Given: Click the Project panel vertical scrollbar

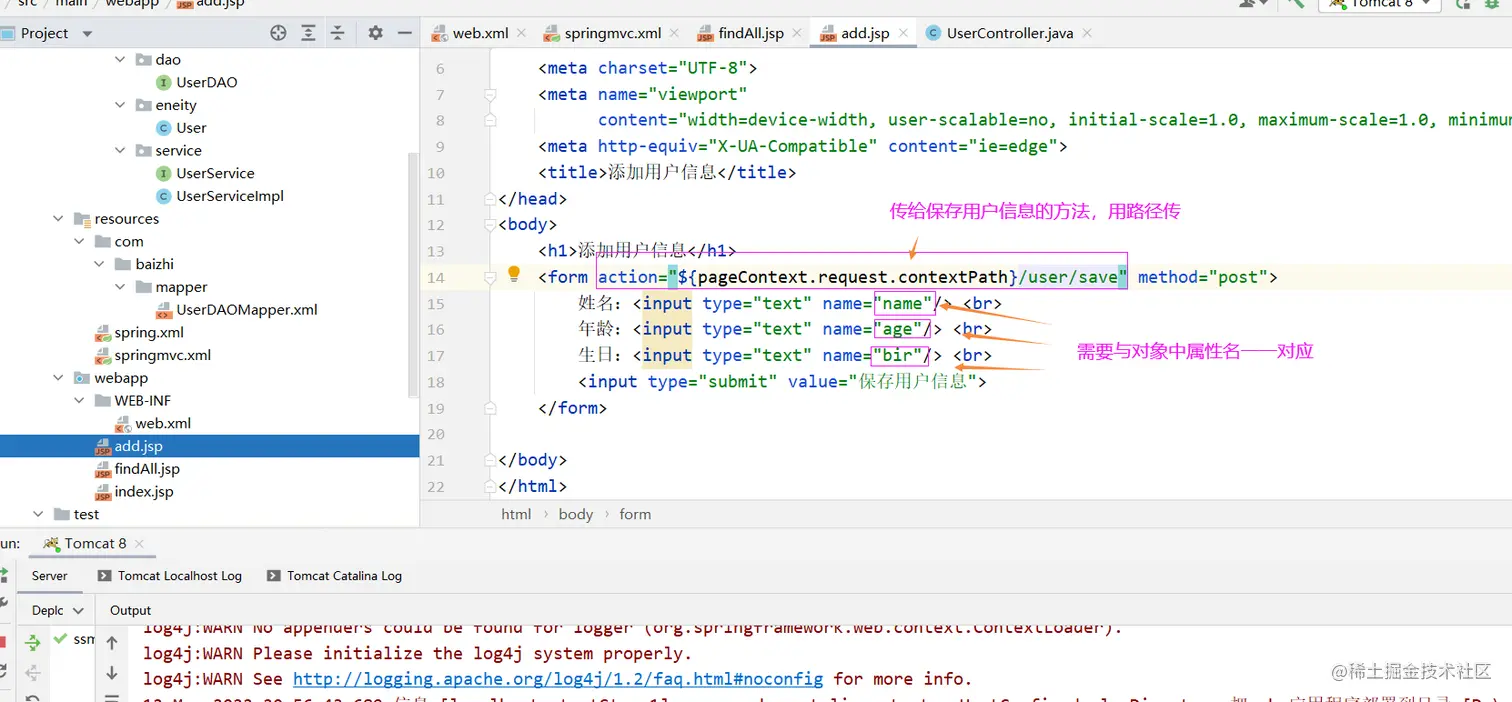Looking at the screenshot, I should point(414,275).
